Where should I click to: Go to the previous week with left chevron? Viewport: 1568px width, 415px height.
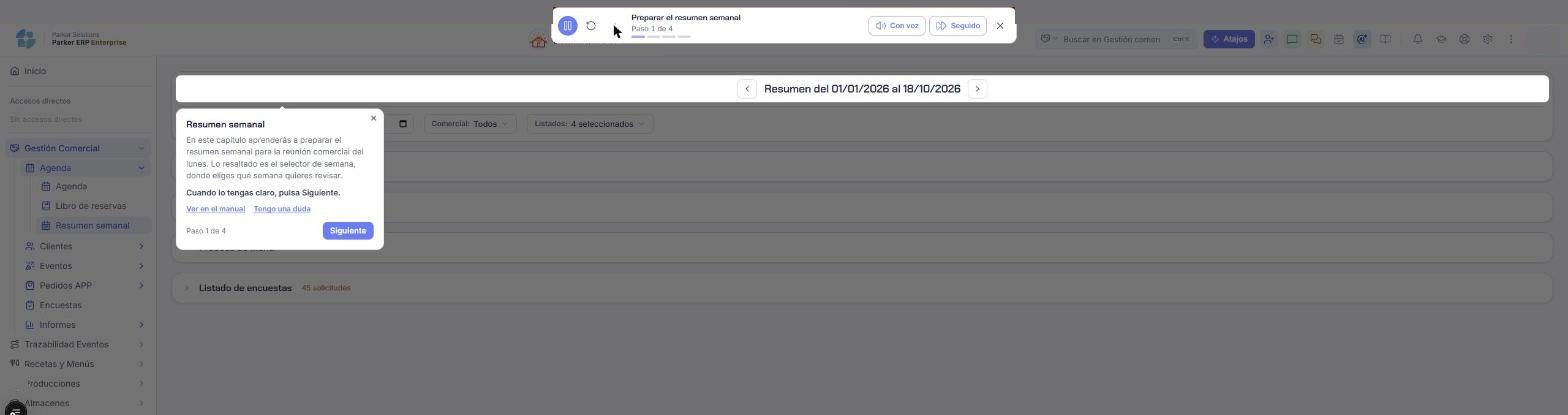coord(747,89)
